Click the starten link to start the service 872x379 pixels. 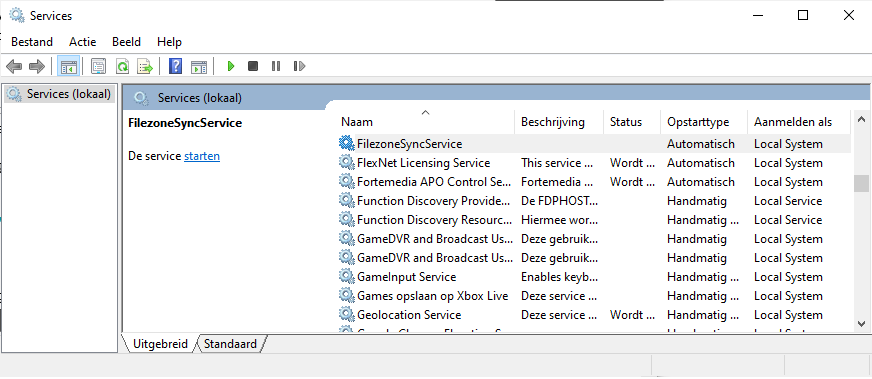tap(202, 156)
